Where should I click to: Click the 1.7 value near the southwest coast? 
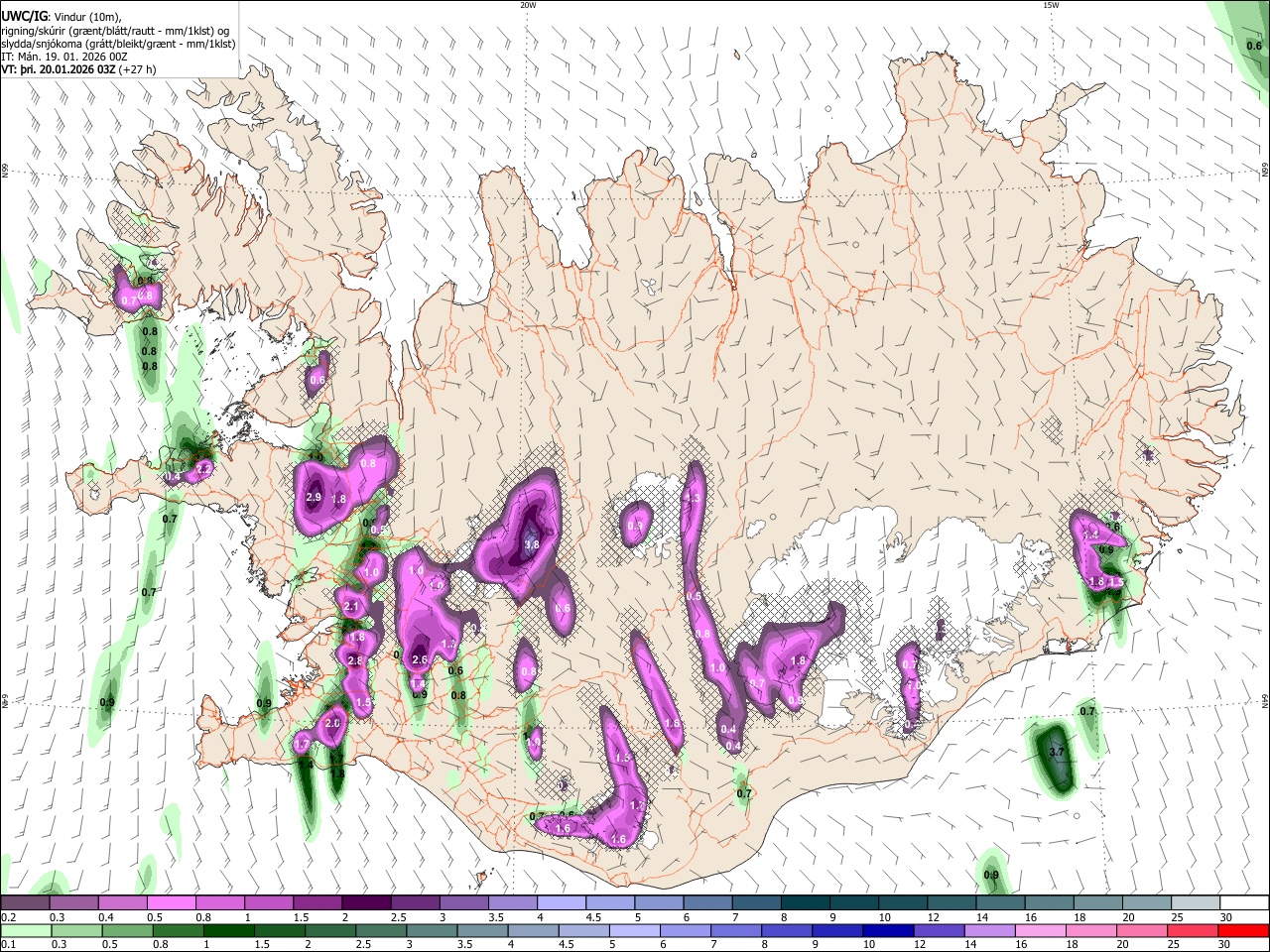(303, 744)
